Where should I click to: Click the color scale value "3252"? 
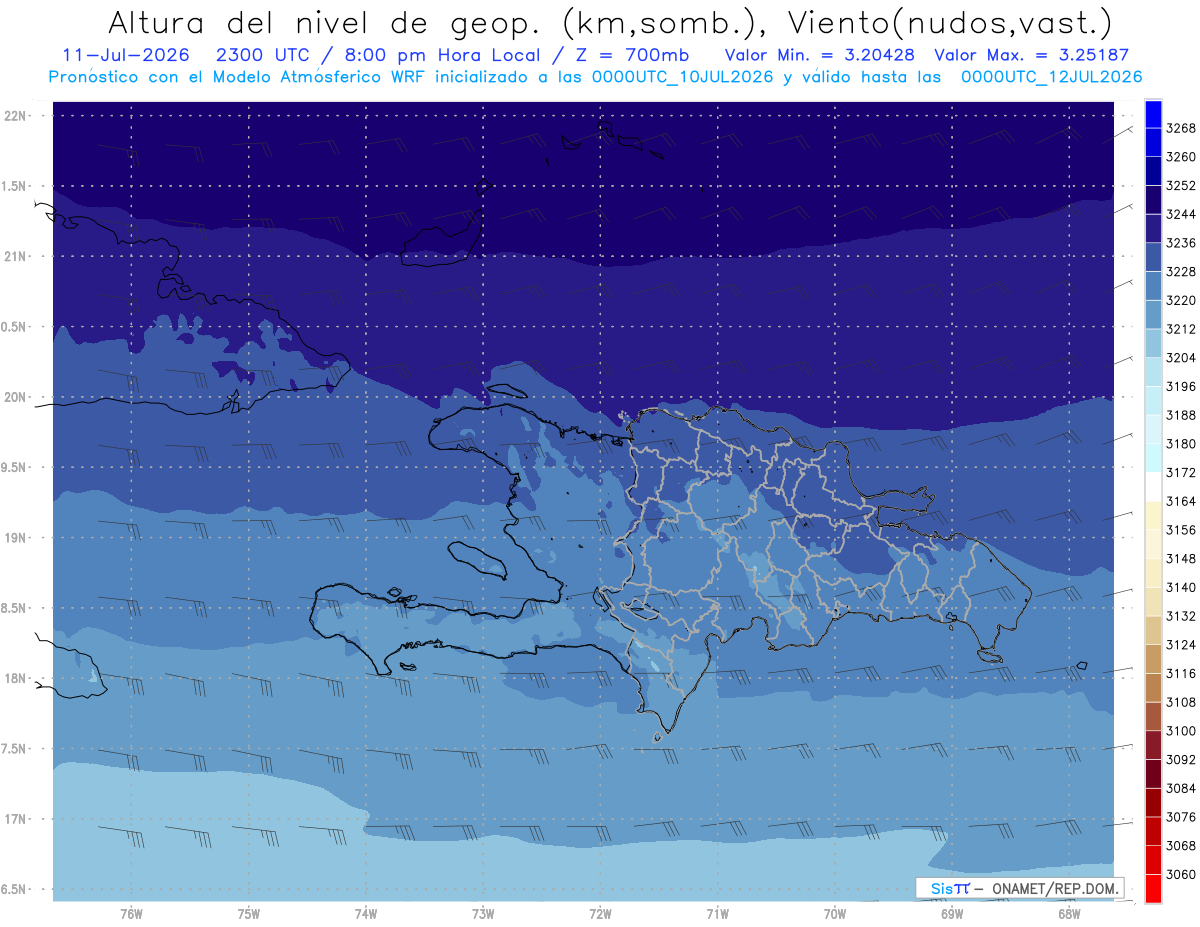pos(1181,186)
